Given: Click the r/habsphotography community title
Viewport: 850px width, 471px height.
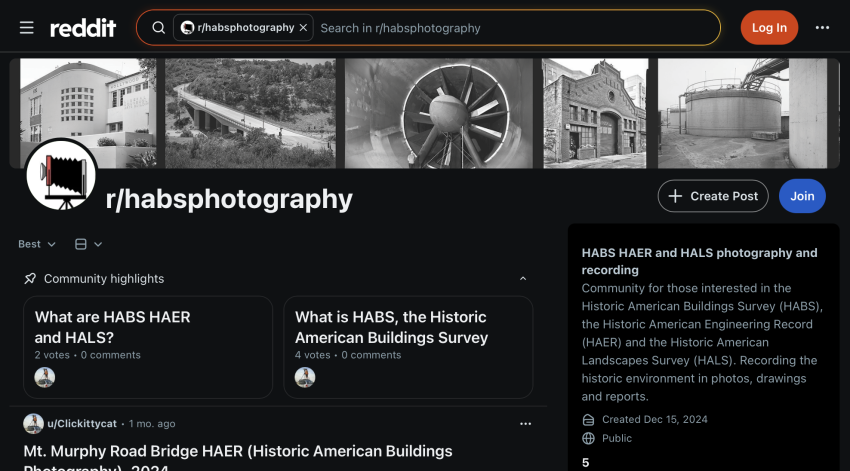Looking at the screenshot, I should point(229,199).
